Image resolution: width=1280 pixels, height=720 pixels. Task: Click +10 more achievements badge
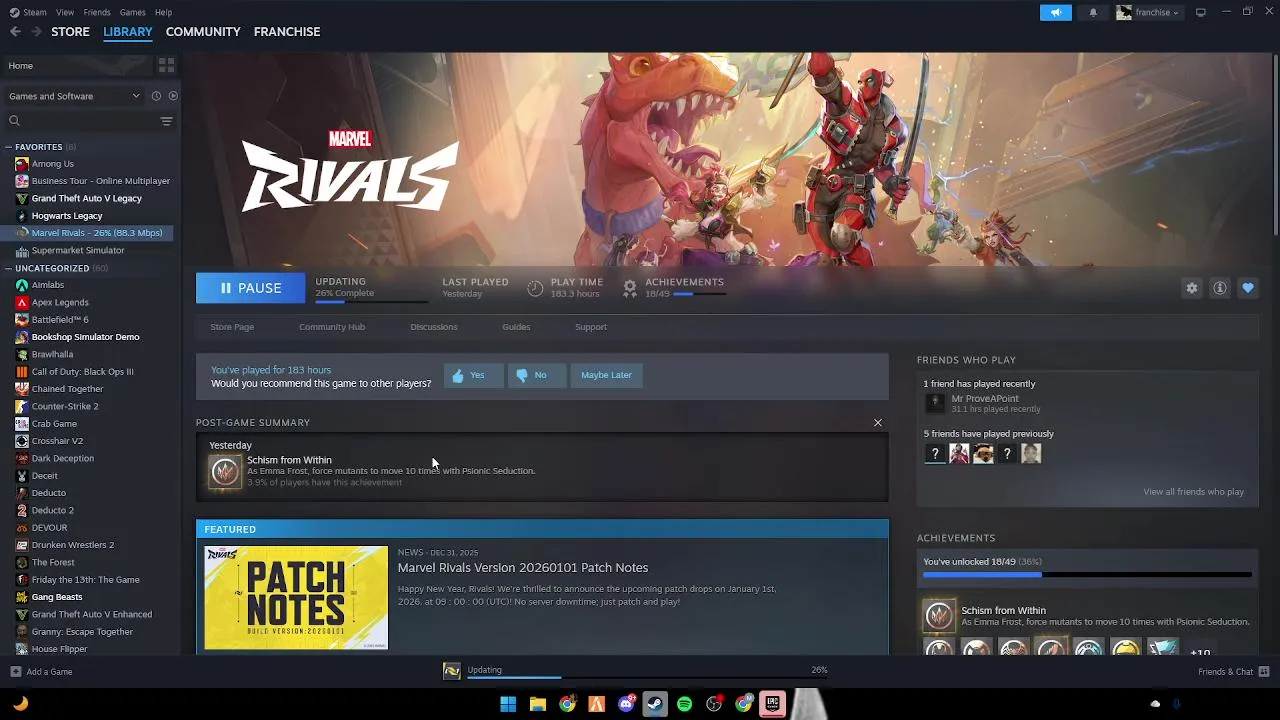(x=1200, y=651)
